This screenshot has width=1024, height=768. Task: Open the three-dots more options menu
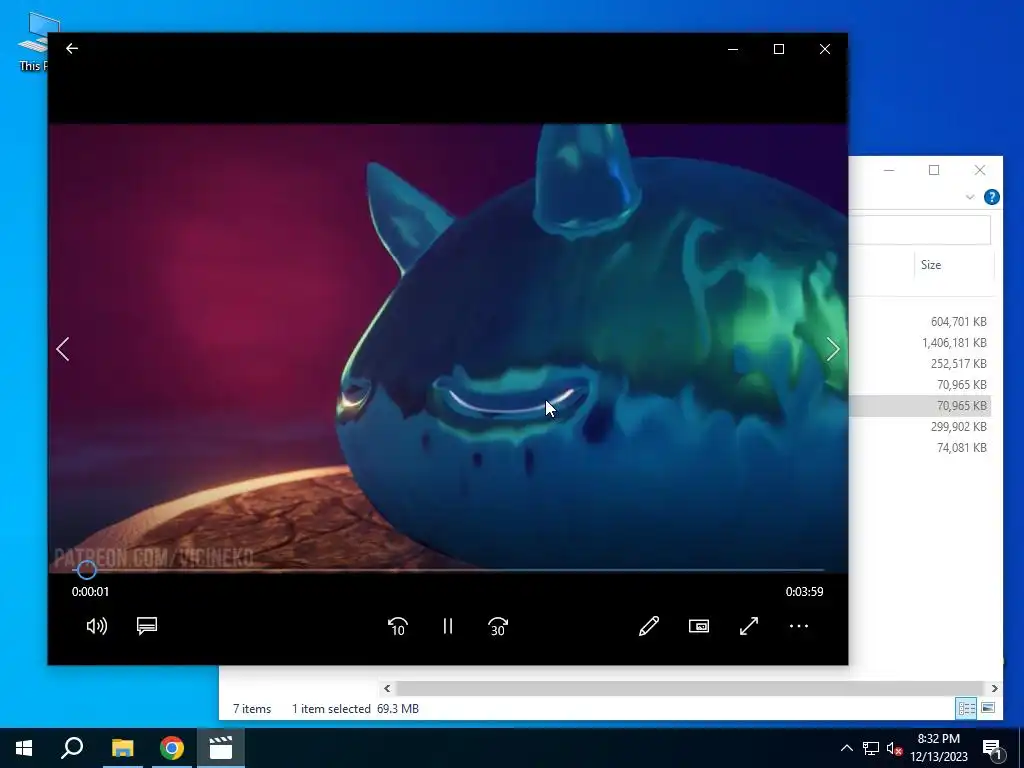point(799,626)
